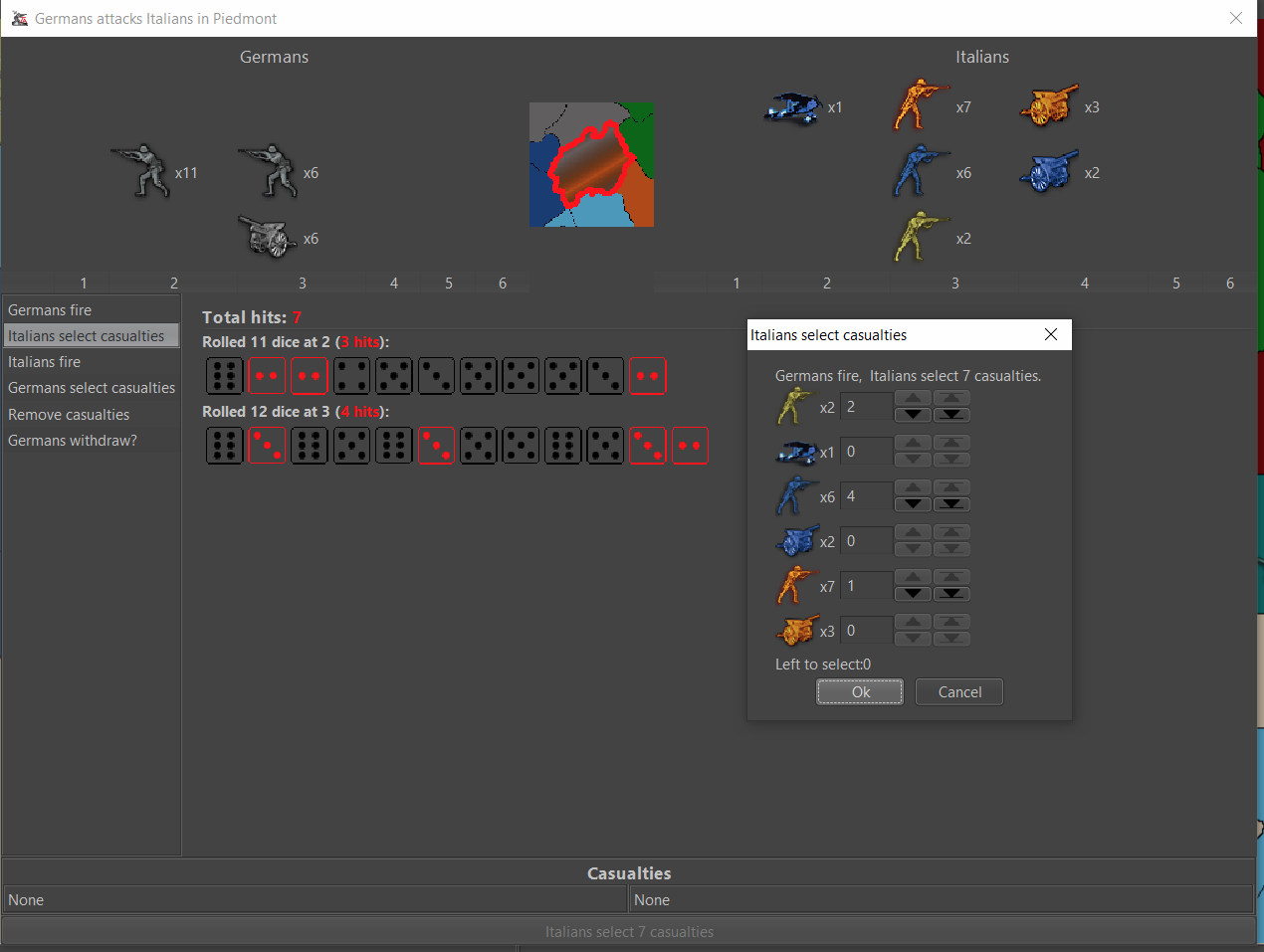
Task: Select the 'Germans withdraw?' battle step
Action: [73, 441]
